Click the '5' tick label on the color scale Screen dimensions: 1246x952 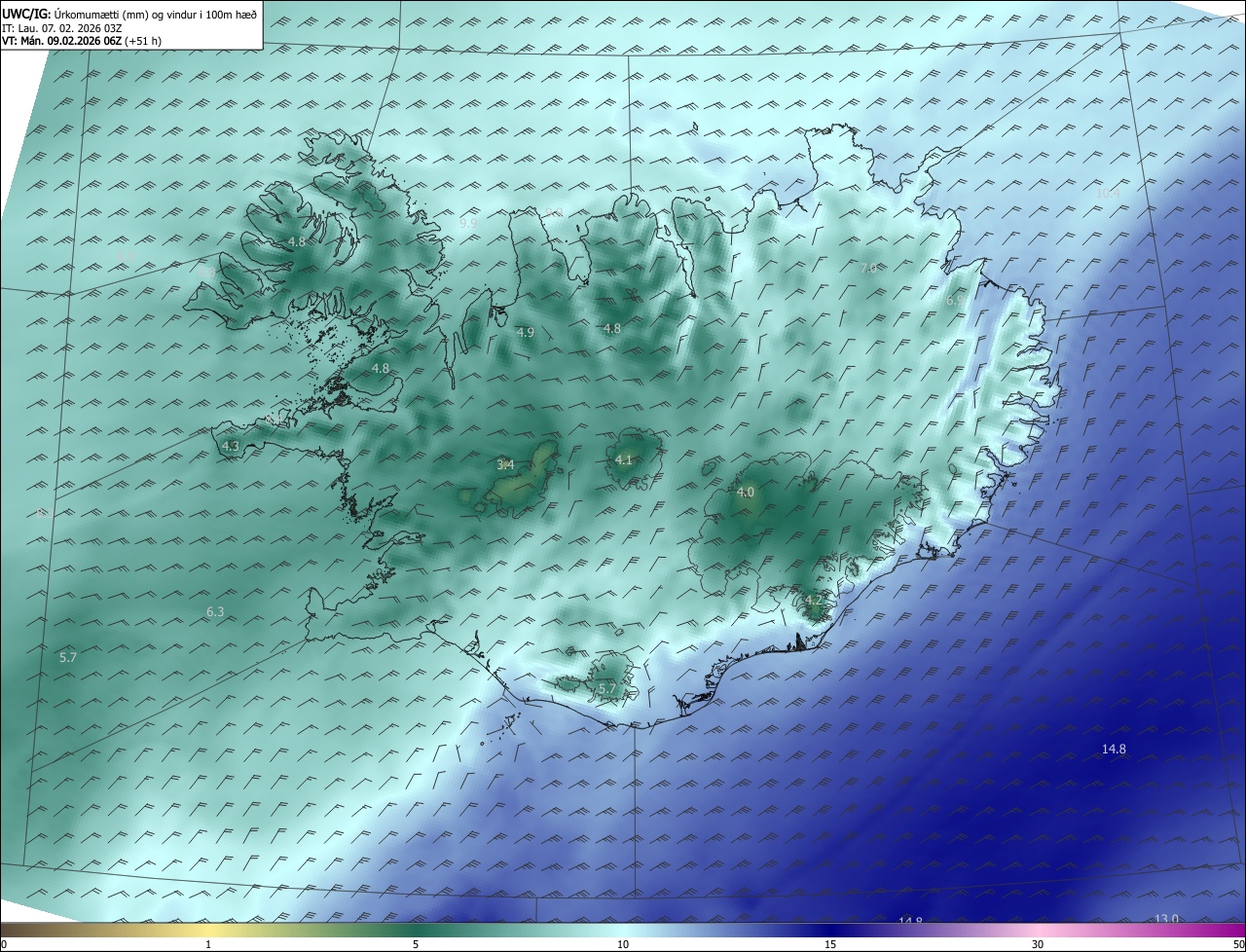416,944
